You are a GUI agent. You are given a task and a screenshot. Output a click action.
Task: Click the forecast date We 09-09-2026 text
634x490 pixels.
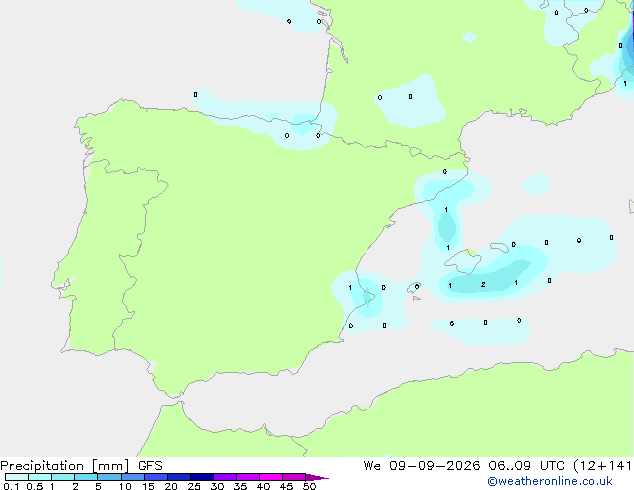tap(422, 466)
